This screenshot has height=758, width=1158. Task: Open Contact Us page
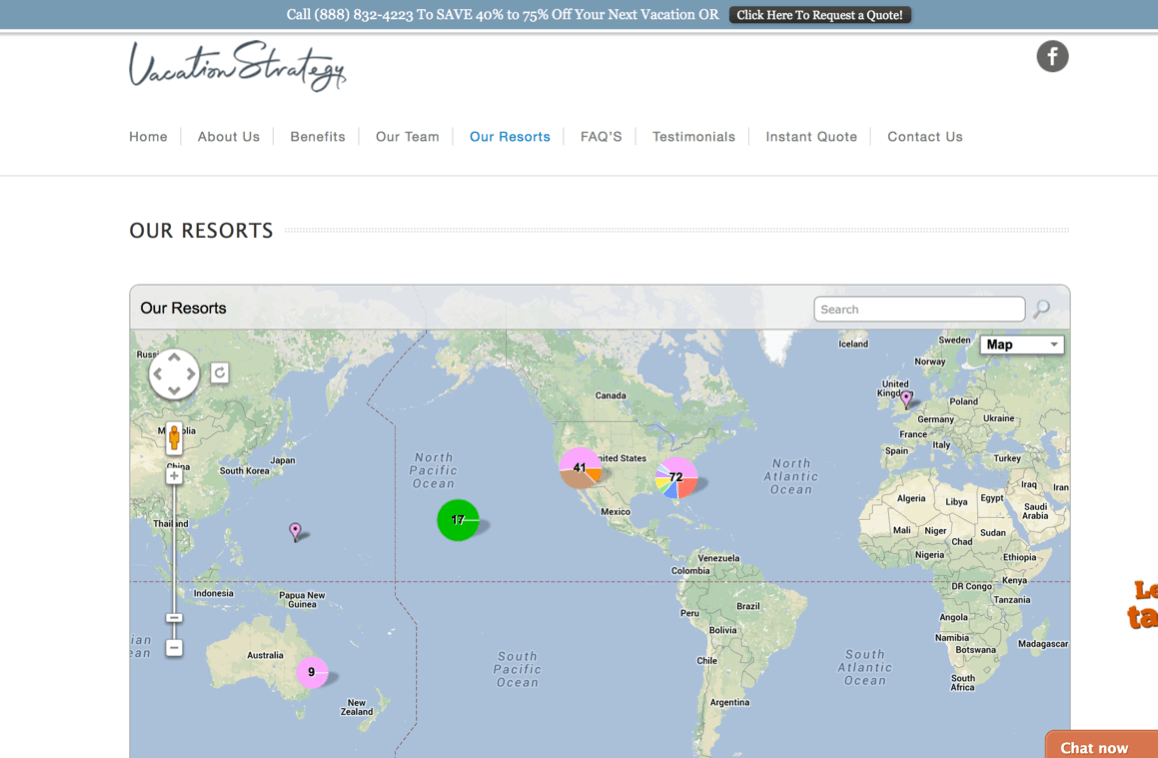pos(925,137)
